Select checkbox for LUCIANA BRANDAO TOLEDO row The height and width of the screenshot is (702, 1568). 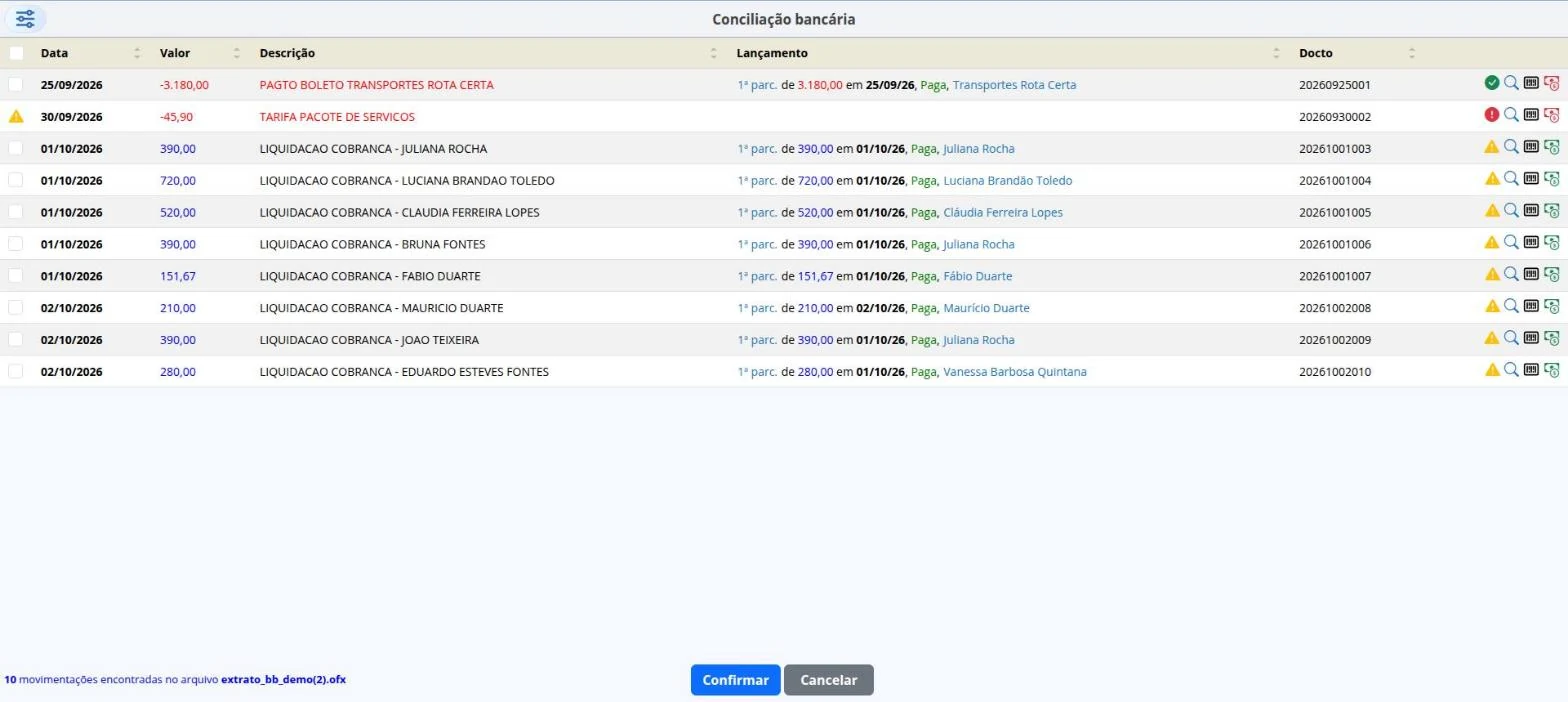pos(16,180)
